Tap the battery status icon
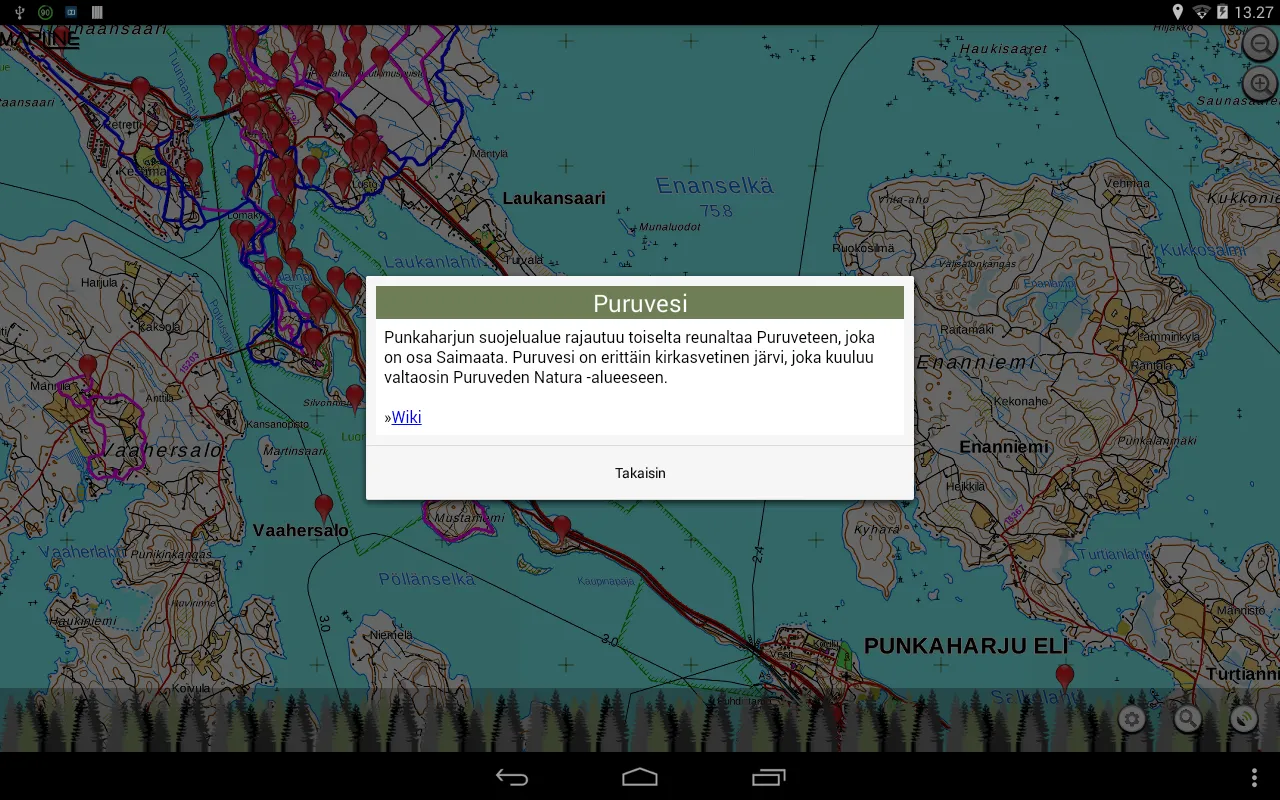 [1222, 12]
